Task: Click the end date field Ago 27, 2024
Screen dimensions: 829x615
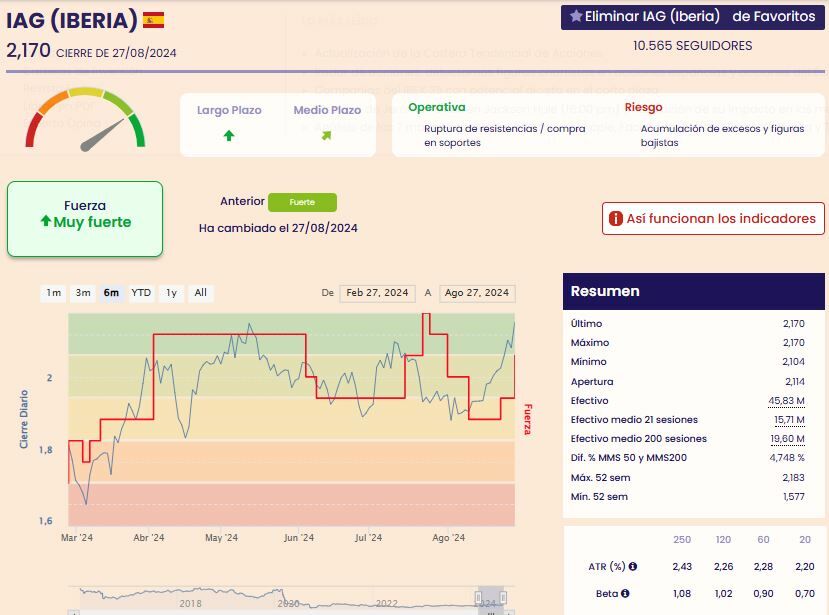Action: coord(477,293)
